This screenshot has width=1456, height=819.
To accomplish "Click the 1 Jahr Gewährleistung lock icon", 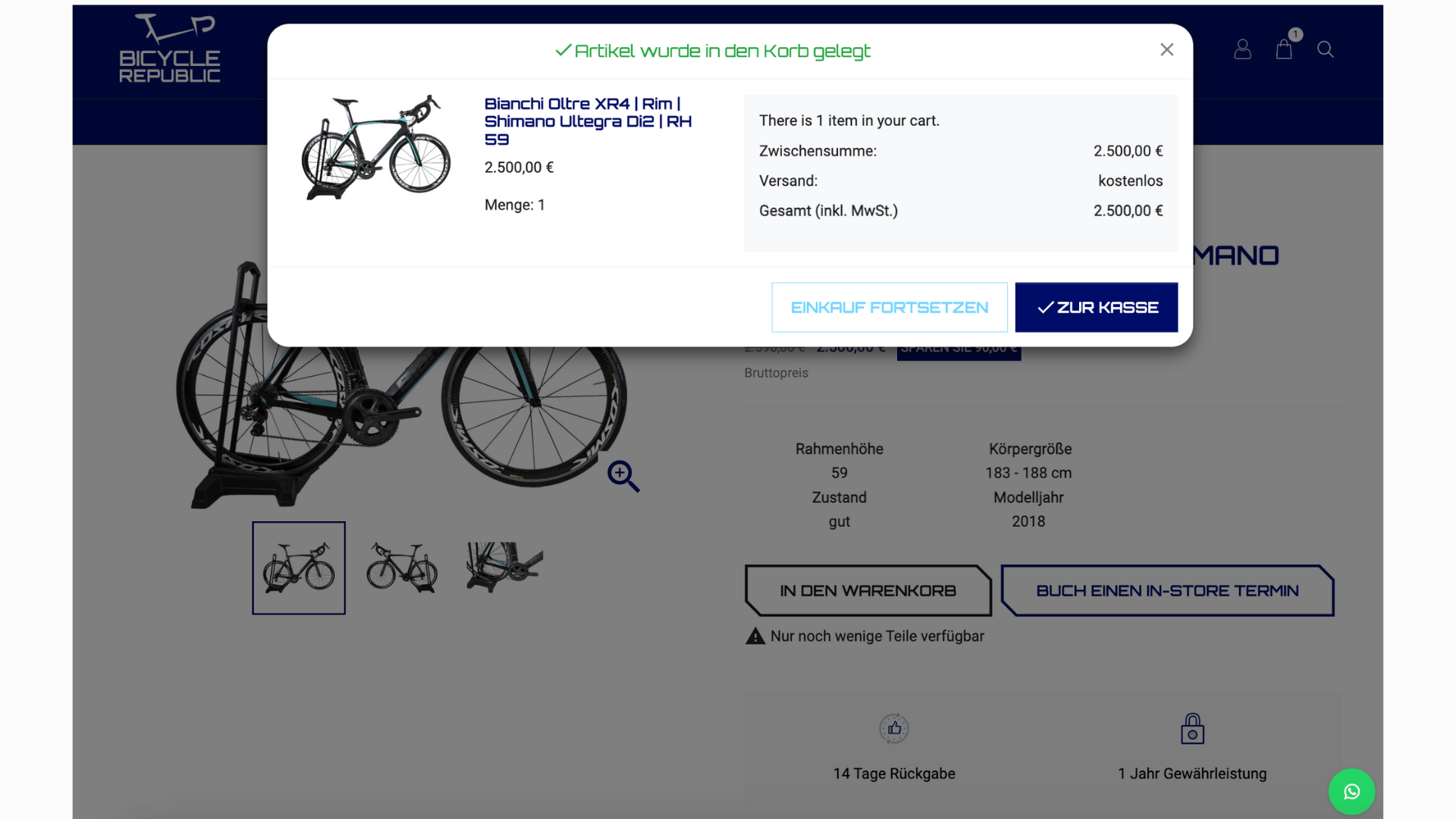I will 1192,728.
